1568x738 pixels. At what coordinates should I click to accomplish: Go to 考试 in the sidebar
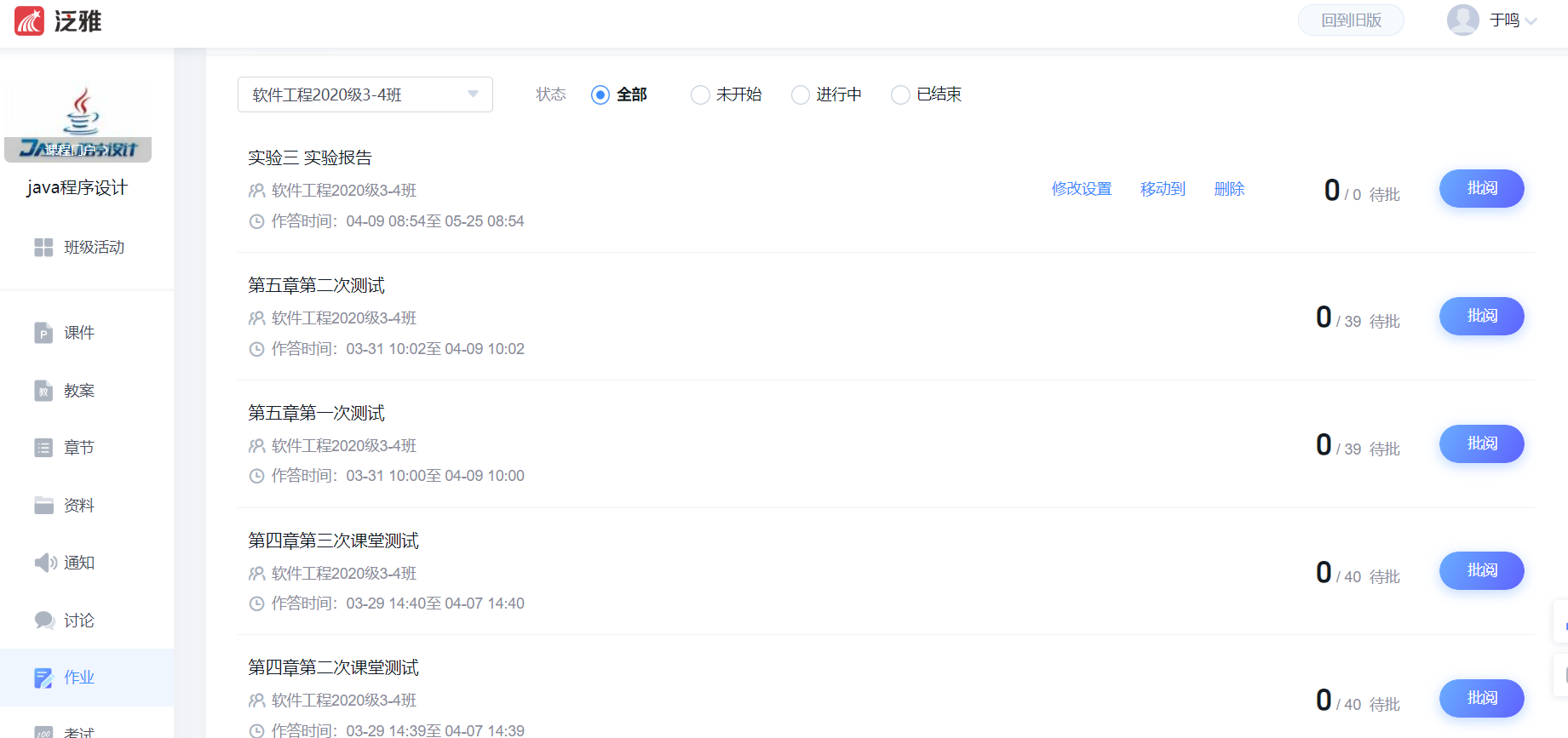point(78,731)
